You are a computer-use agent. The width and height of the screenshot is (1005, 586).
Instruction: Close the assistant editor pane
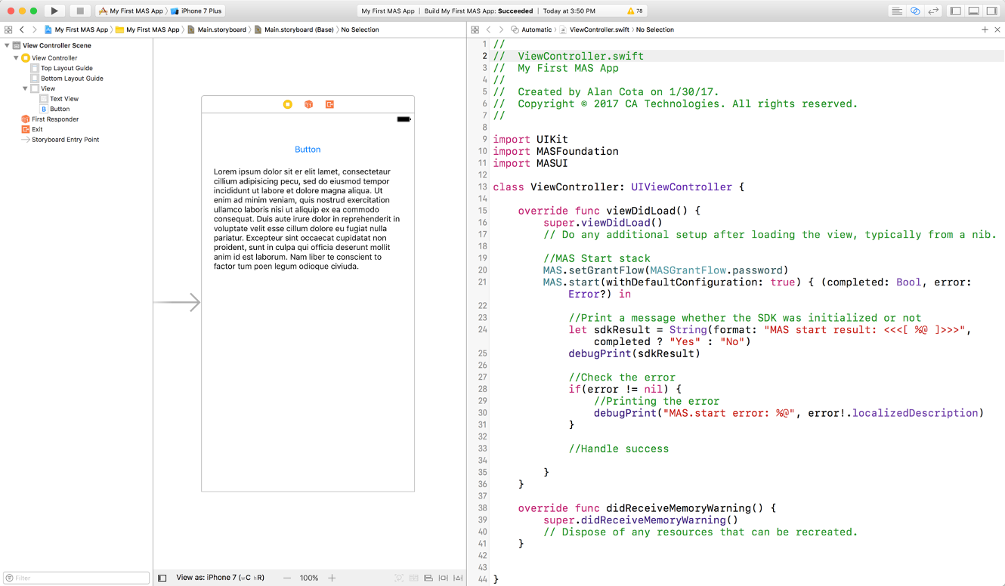(x=997, y=29)
